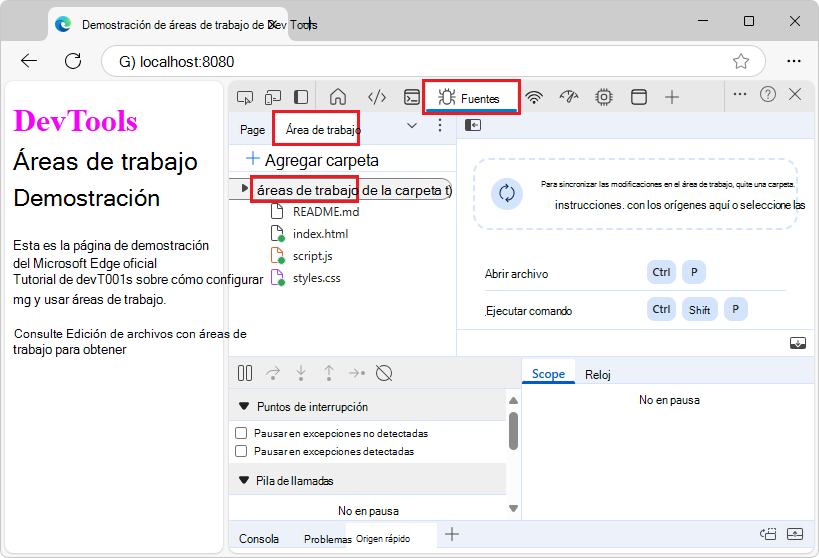Click Agregar carpeta button

pyautogui.click(x=312, y=160)
